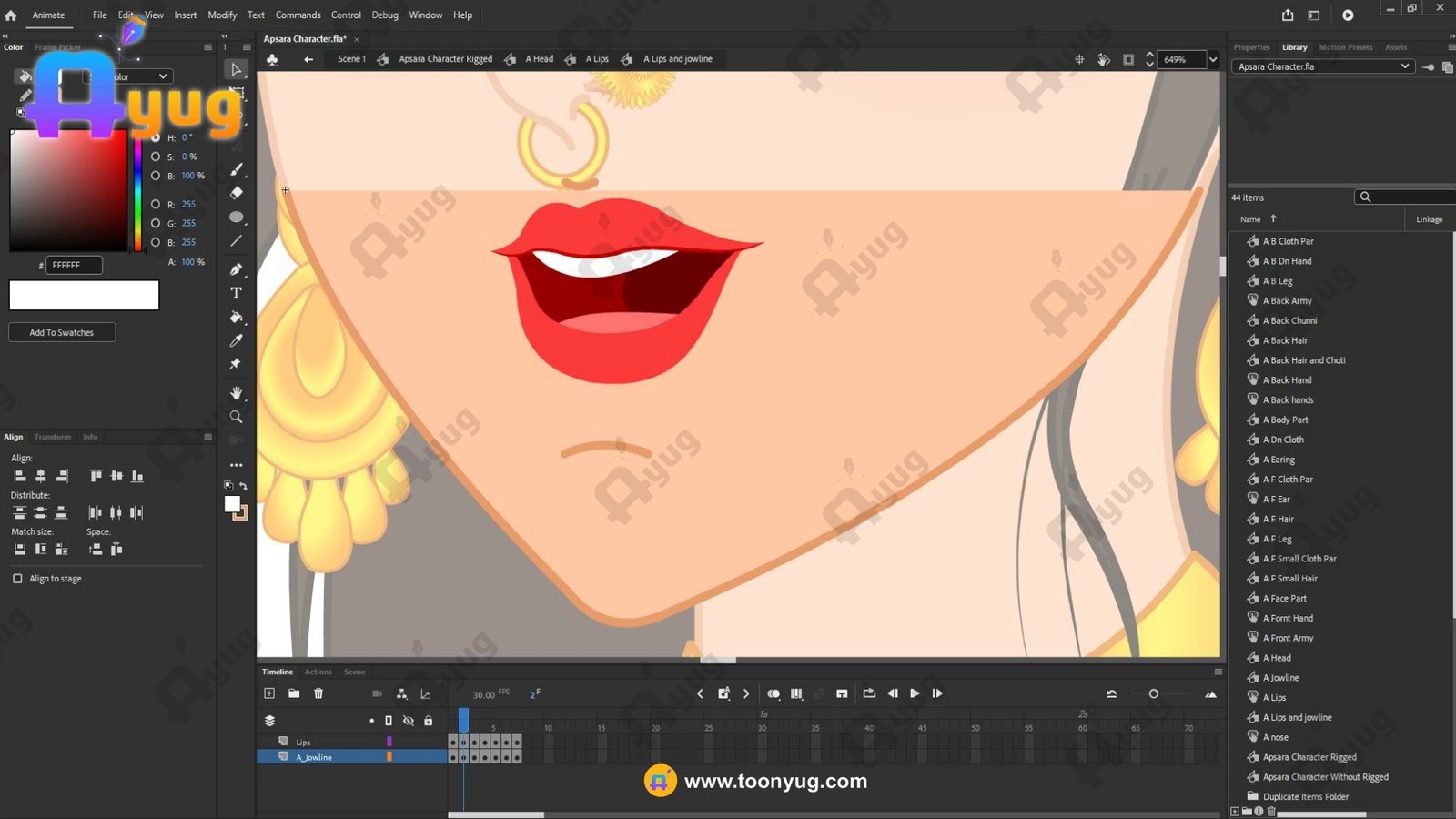Select the Zoom magnifier tool
Screen dimensions: 1456x819
236,417
